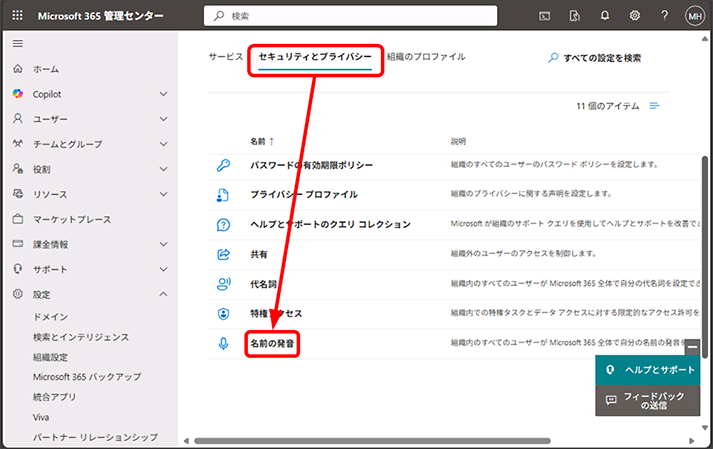This screenshot has height=449, width=713.
Task: Open ドメイン under settings
Action: (x=50, y=317)
